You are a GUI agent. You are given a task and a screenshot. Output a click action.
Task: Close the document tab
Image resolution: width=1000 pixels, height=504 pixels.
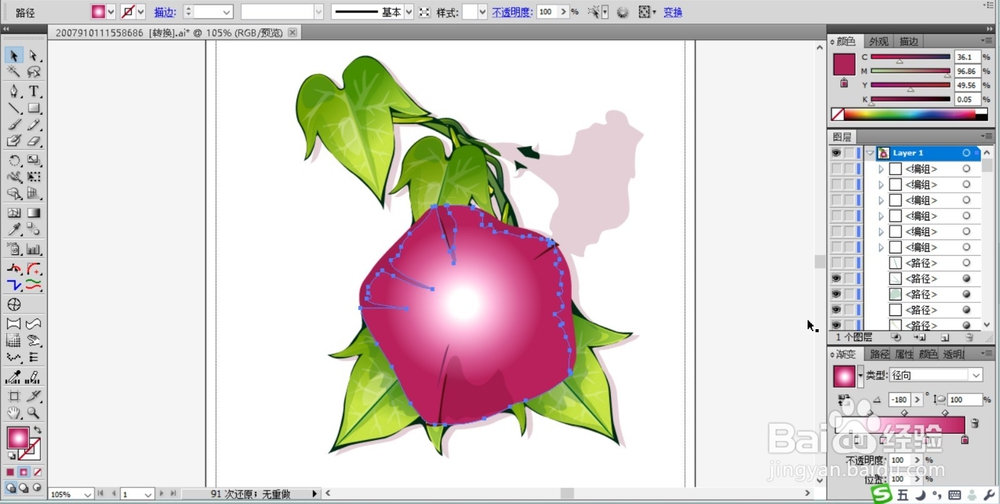point(292,32)
